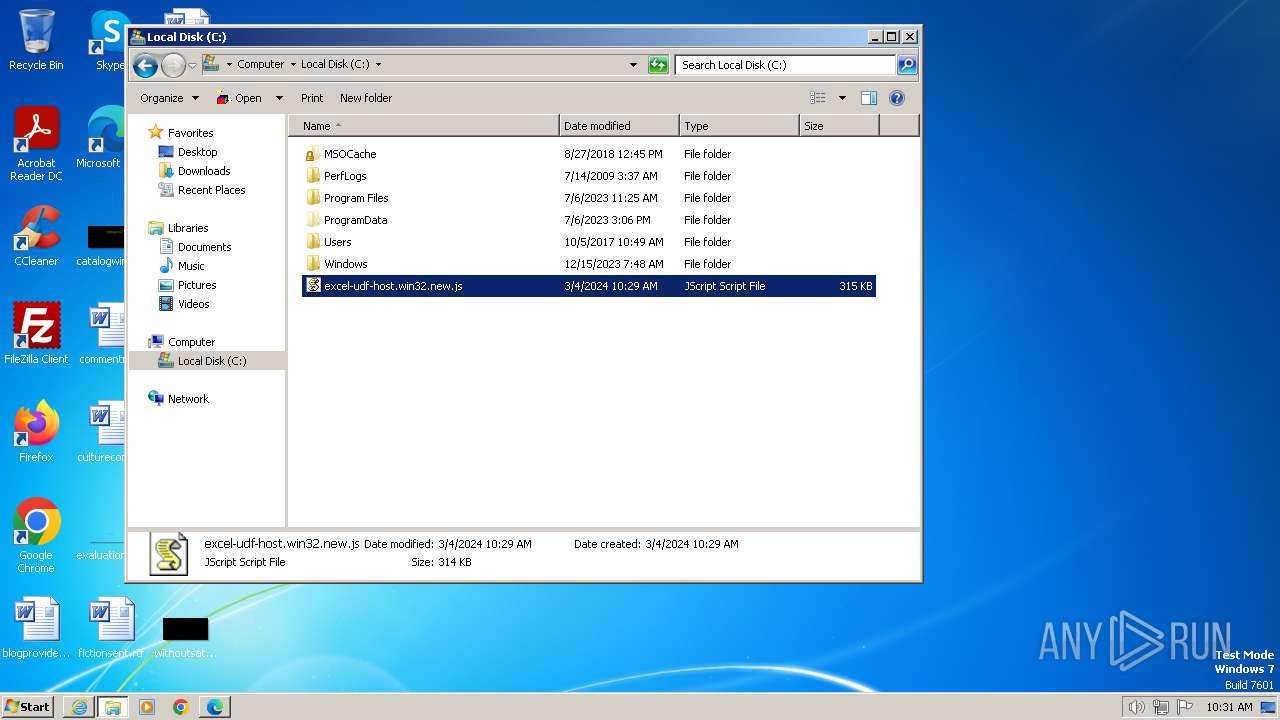
Task: Select the Firefox desktop icon
Action: point(36,432)
